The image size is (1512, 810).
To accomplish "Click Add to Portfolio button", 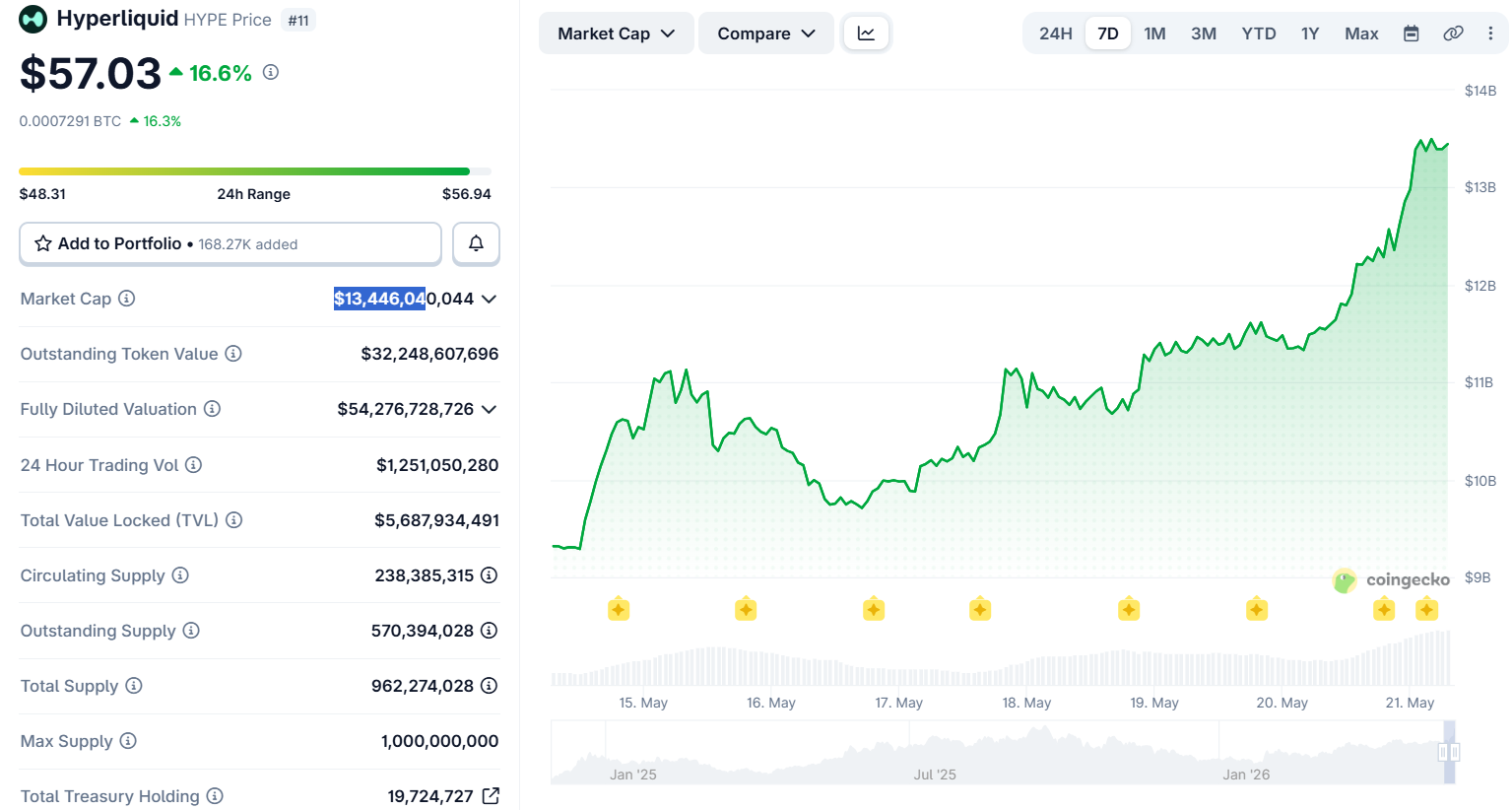I will [230, 243].
